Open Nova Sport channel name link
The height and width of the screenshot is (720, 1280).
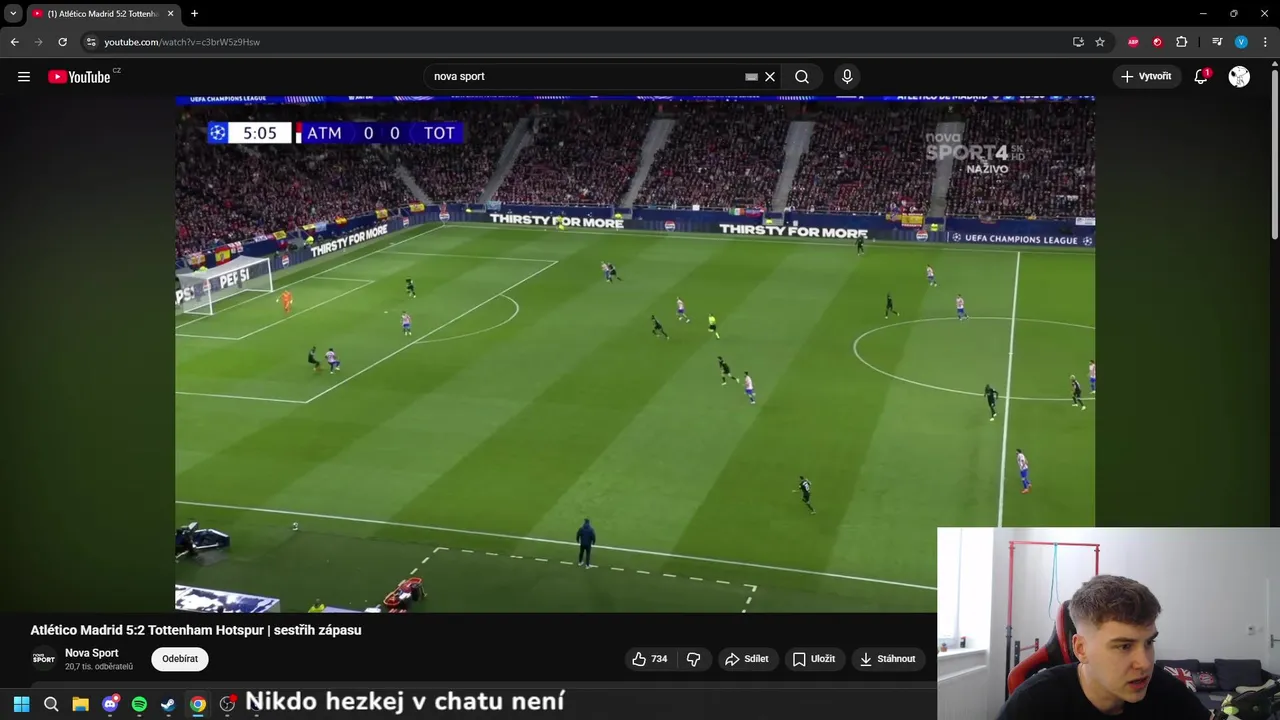click(91, 653)
